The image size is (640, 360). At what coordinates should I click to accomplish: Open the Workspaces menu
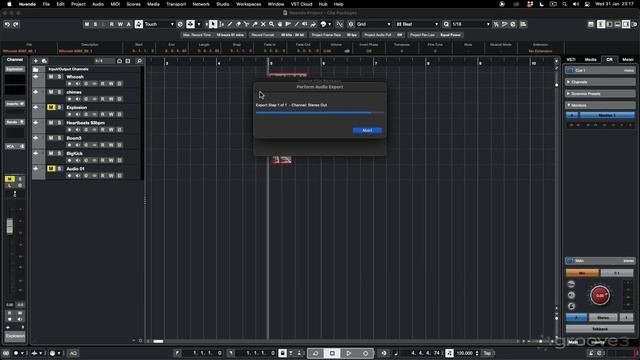tap(249, 4)
